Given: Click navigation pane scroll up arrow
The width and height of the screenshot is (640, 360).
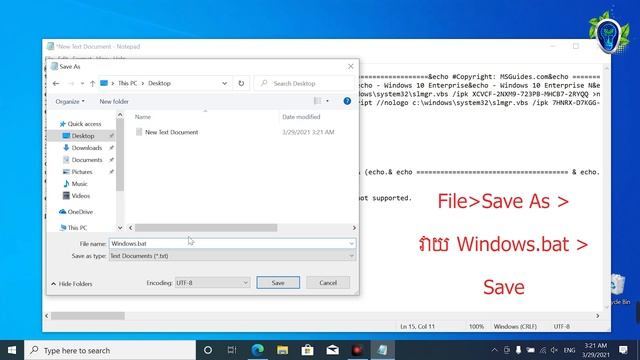Looking at the screenshot, I should pos(120,116).
